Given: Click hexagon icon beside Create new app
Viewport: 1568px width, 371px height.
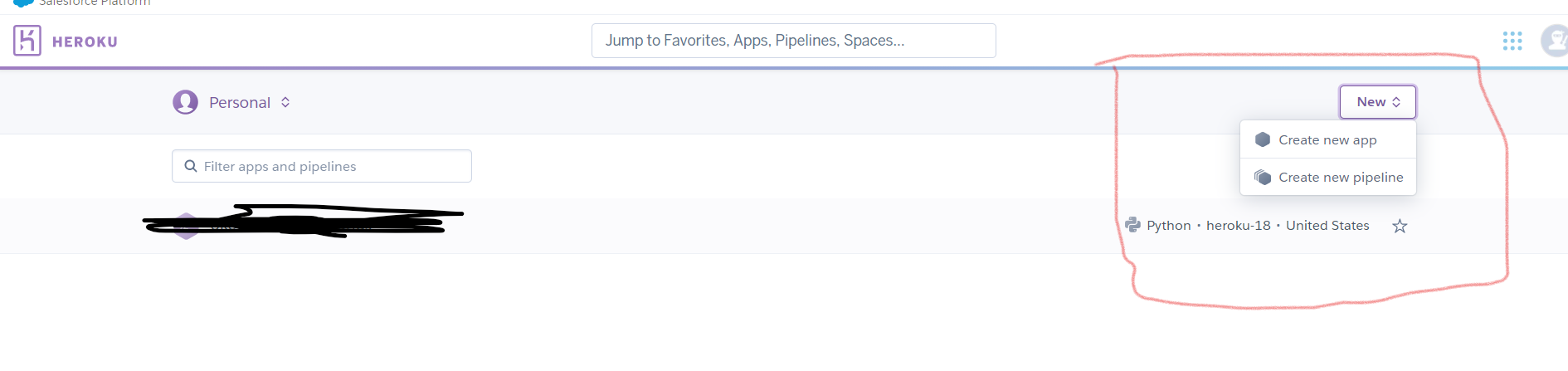Looking at the screenshot, I should tap(1263, 139).
